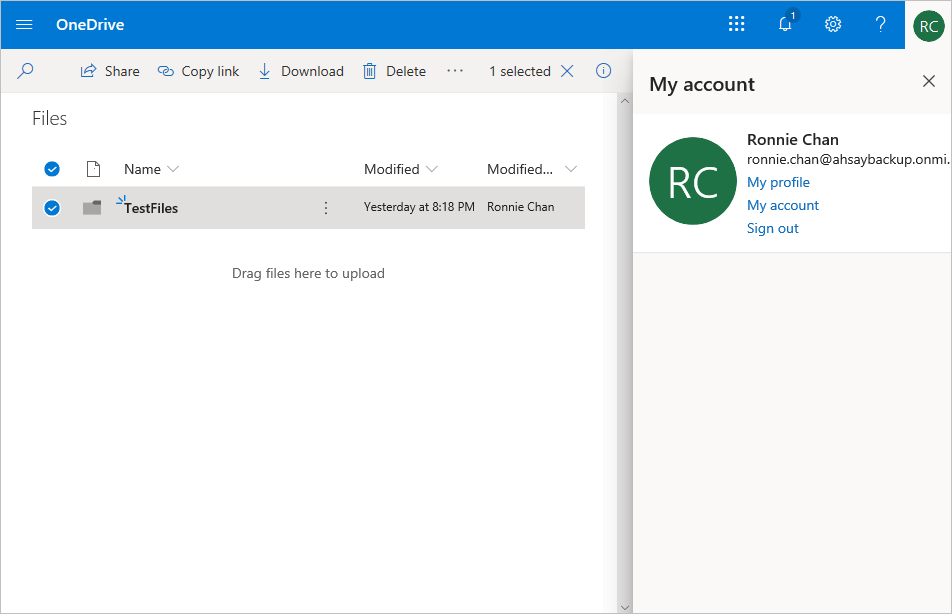Screen dimensions: 952x614
Task: Uncheck the TestFiles row checkbox
Action: pyautogui.click(x=52, y=208)
